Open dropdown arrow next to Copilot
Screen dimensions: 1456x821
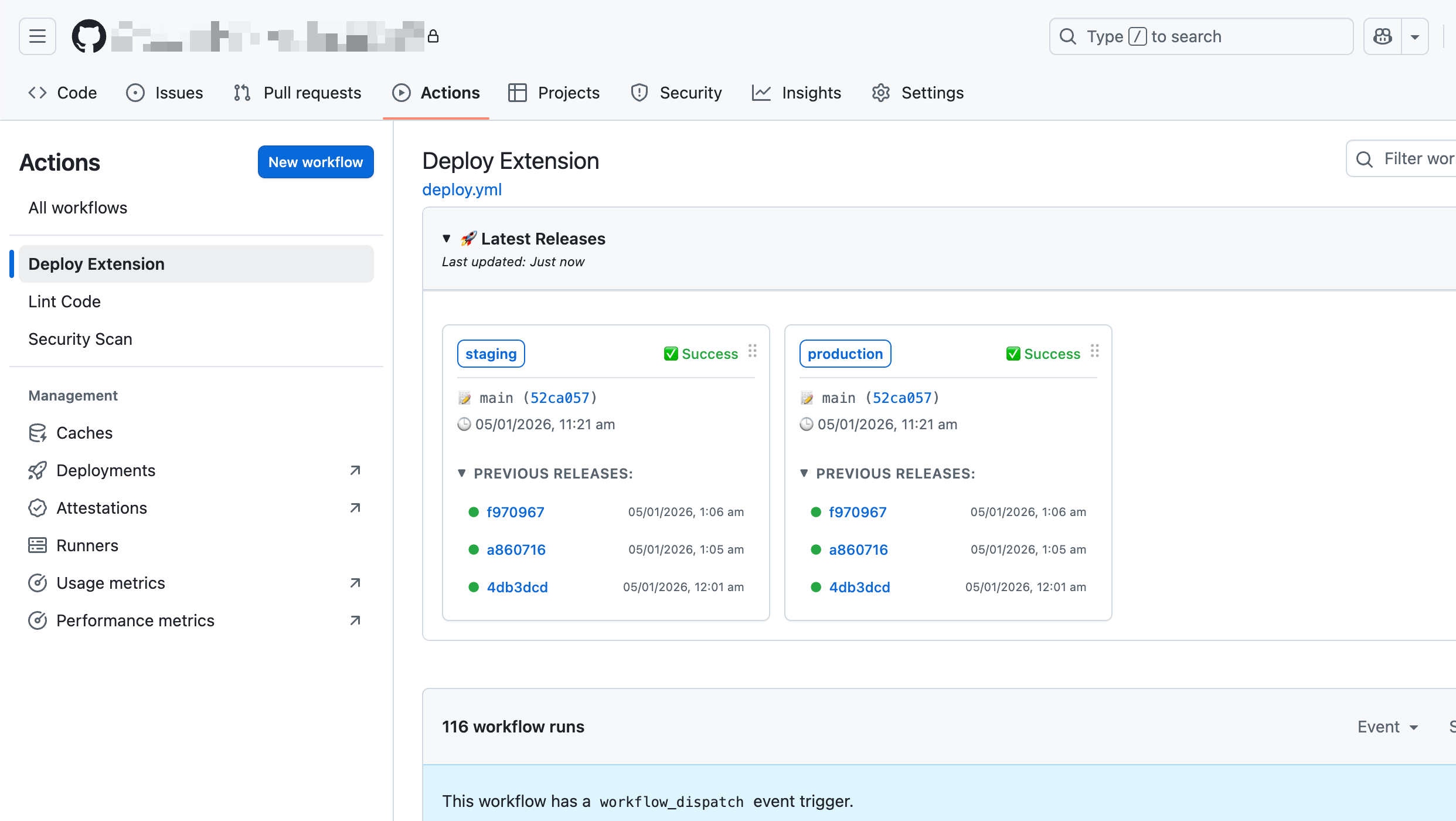1415,36
